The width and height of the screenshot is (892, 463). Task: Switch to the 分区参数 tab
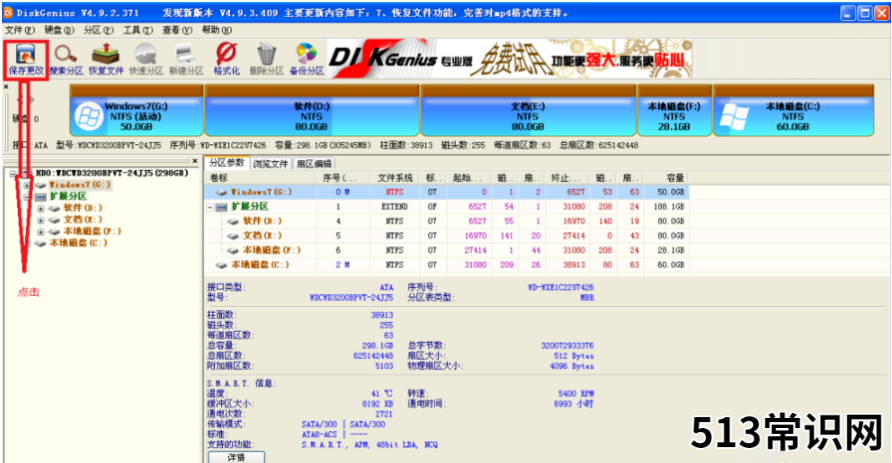[x=227, y=163]
